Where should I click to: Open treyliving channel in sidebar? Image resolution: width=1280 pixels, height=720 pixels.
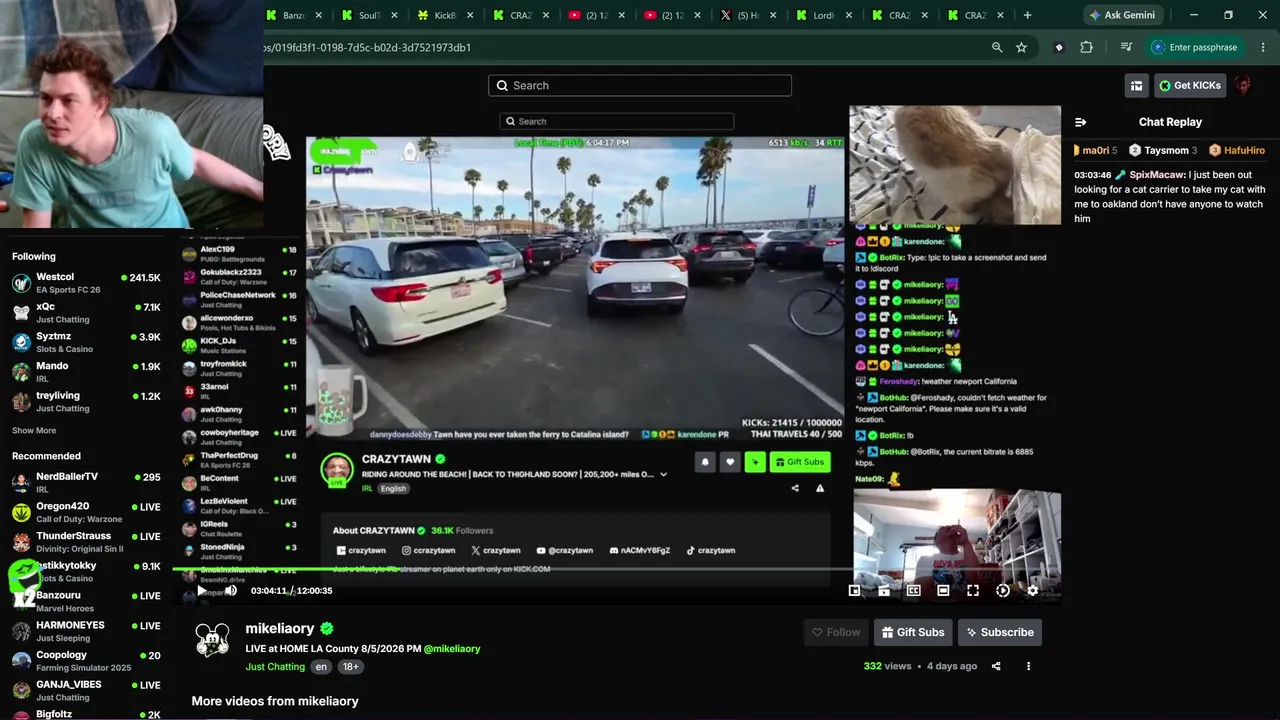coord(86,402)
